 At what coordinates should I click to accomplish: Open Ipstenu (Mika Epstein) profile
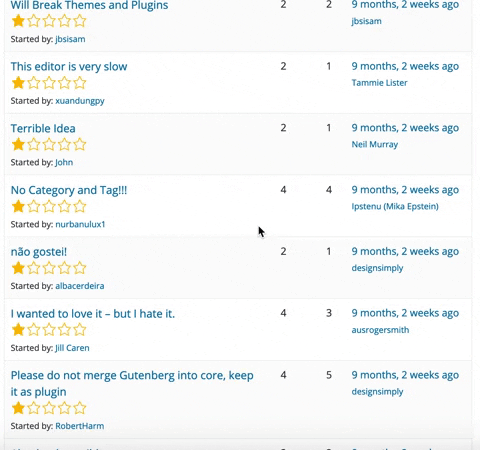point(395,206)
